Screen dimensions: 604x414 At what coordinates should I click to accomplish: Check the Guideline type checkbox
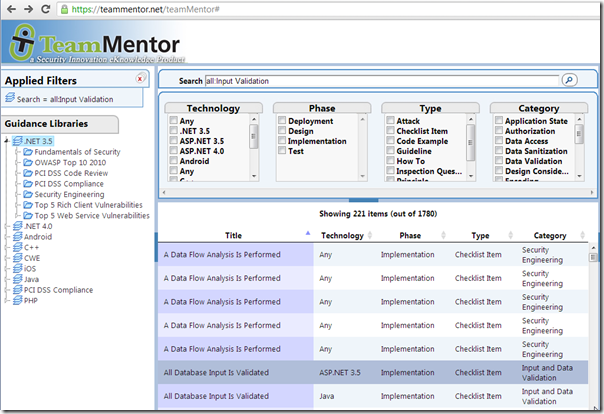(391, 151)
